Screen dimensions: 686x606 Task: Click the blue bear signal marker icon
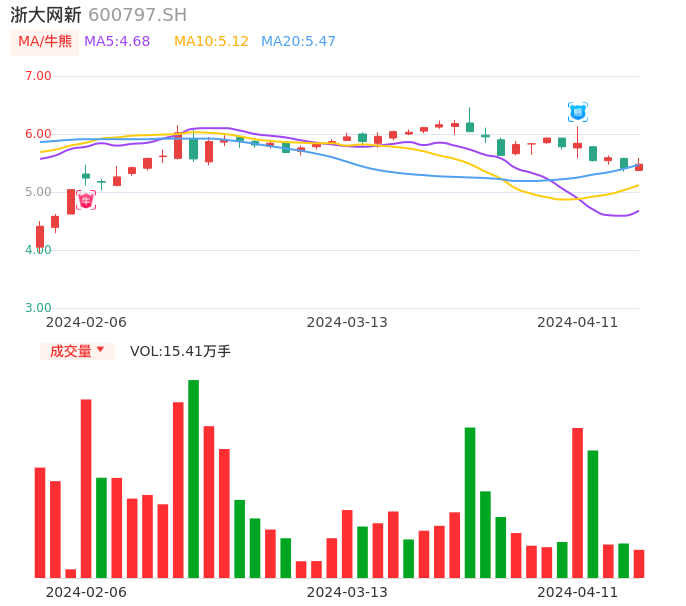pos(578,113)
